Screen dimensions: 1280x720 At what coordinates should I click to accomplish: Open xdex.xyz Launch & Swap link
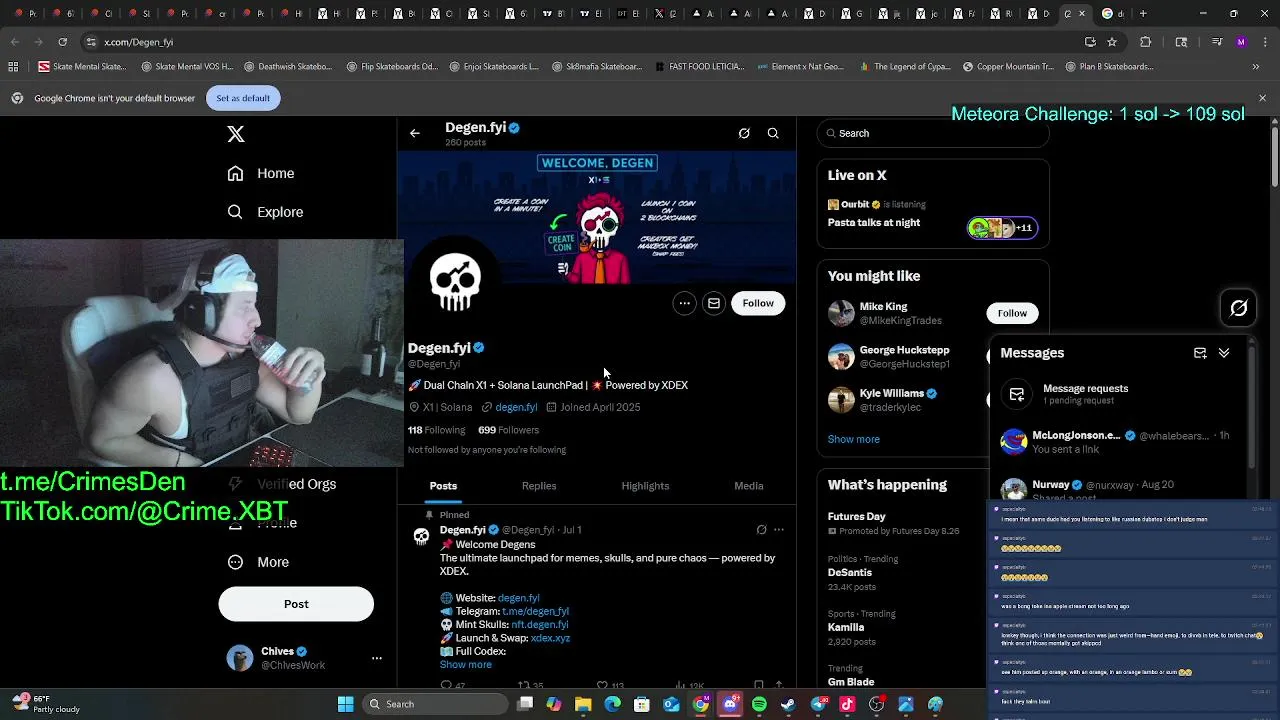550,638
